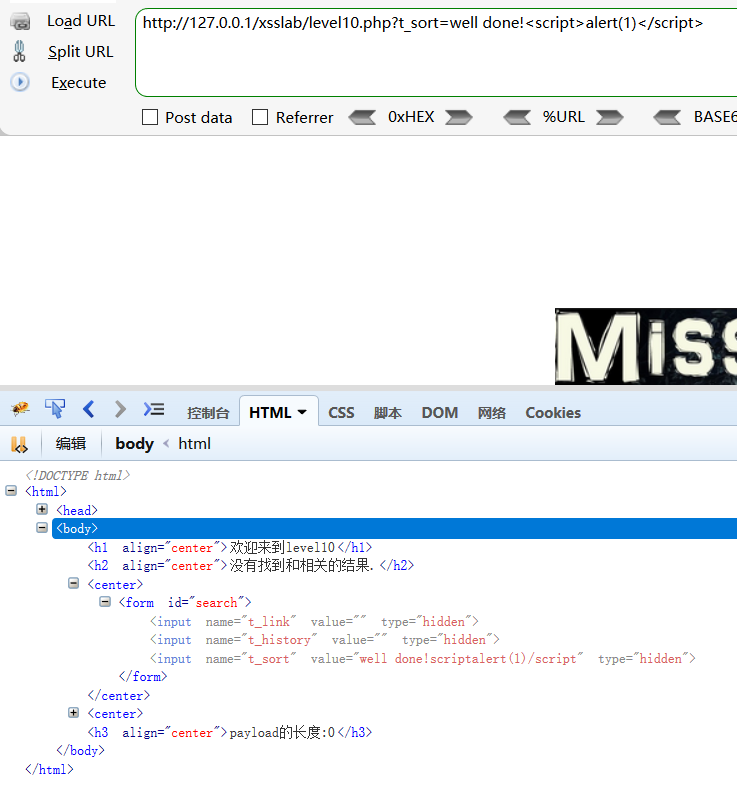Click the Load URL label
The height and width of the screenshot is (801, 737).
(x=81, y=21)
